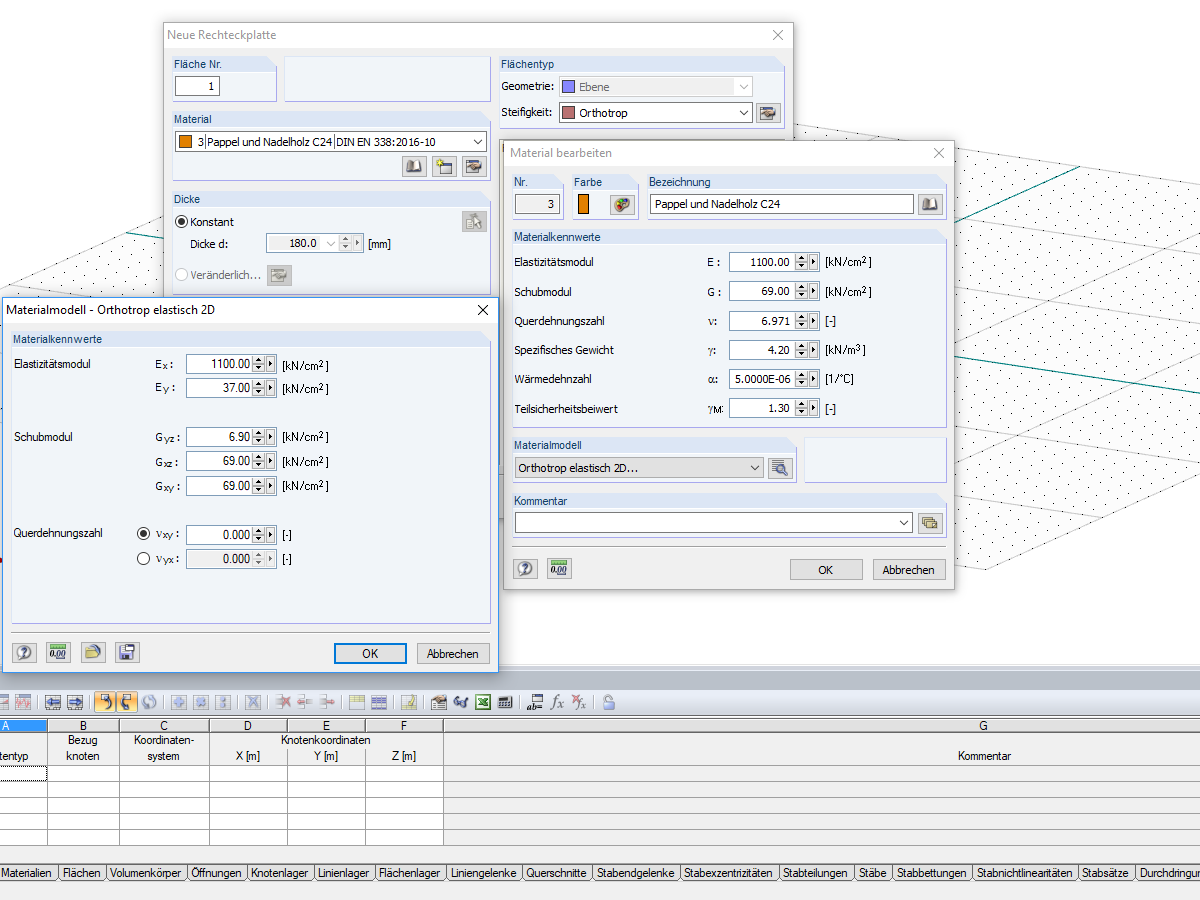Open the units settings icon showing 0.00
This screenshot has width=1200, height=900.
(558, 568)
